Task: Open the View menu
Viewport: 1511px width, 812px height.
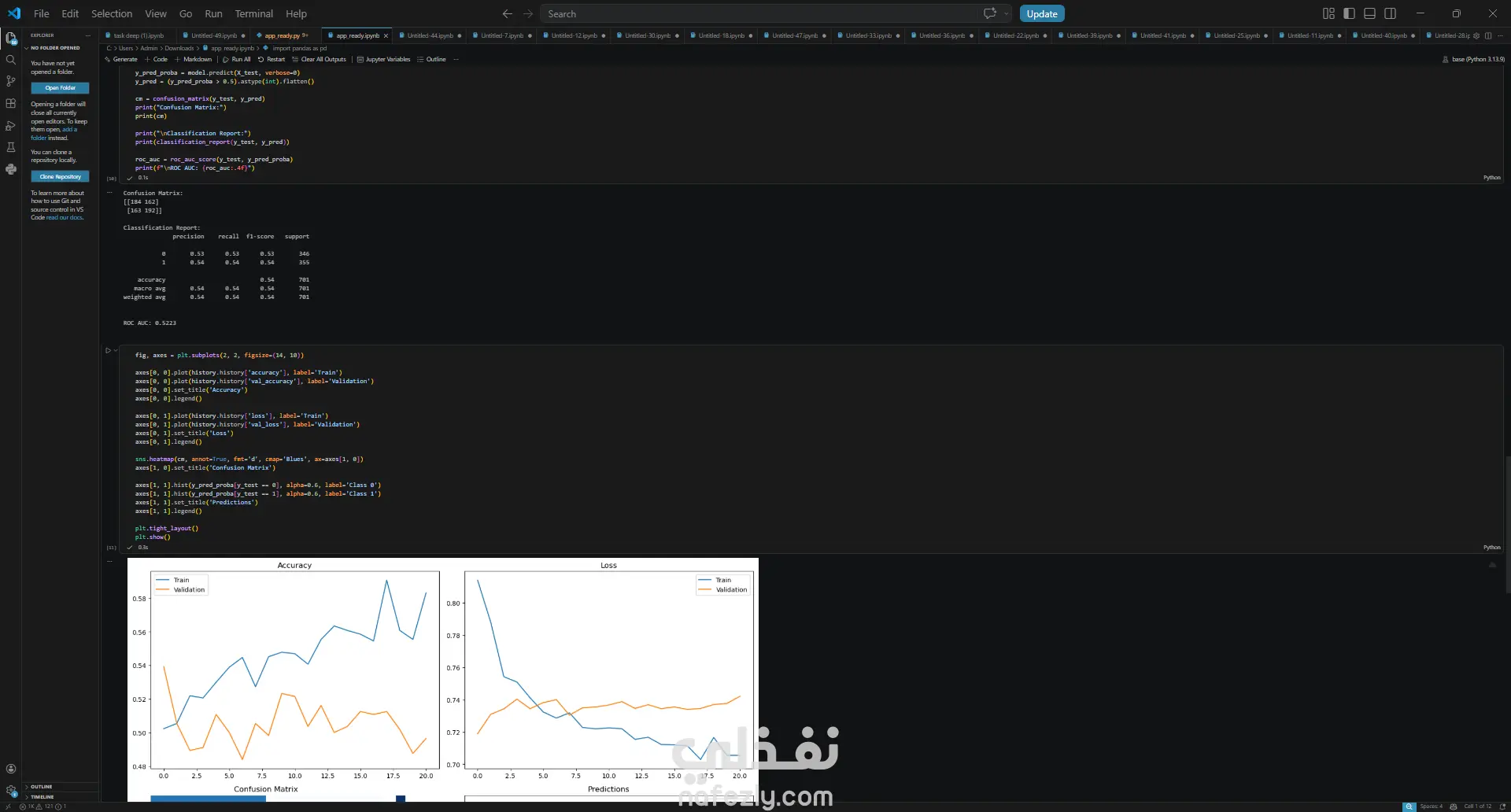Action: tap(156, 13)
